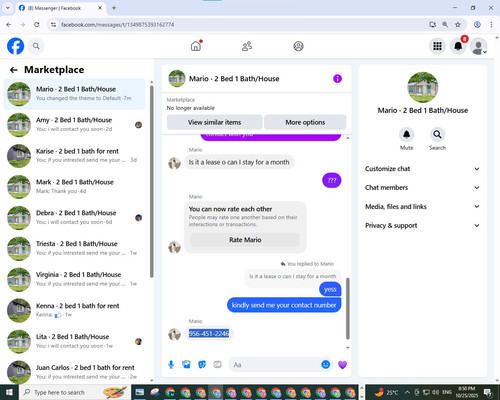Open Virginia - 2 Bed 1 Bath/House chat
This screenshot has width=500, height=400.
74,279
